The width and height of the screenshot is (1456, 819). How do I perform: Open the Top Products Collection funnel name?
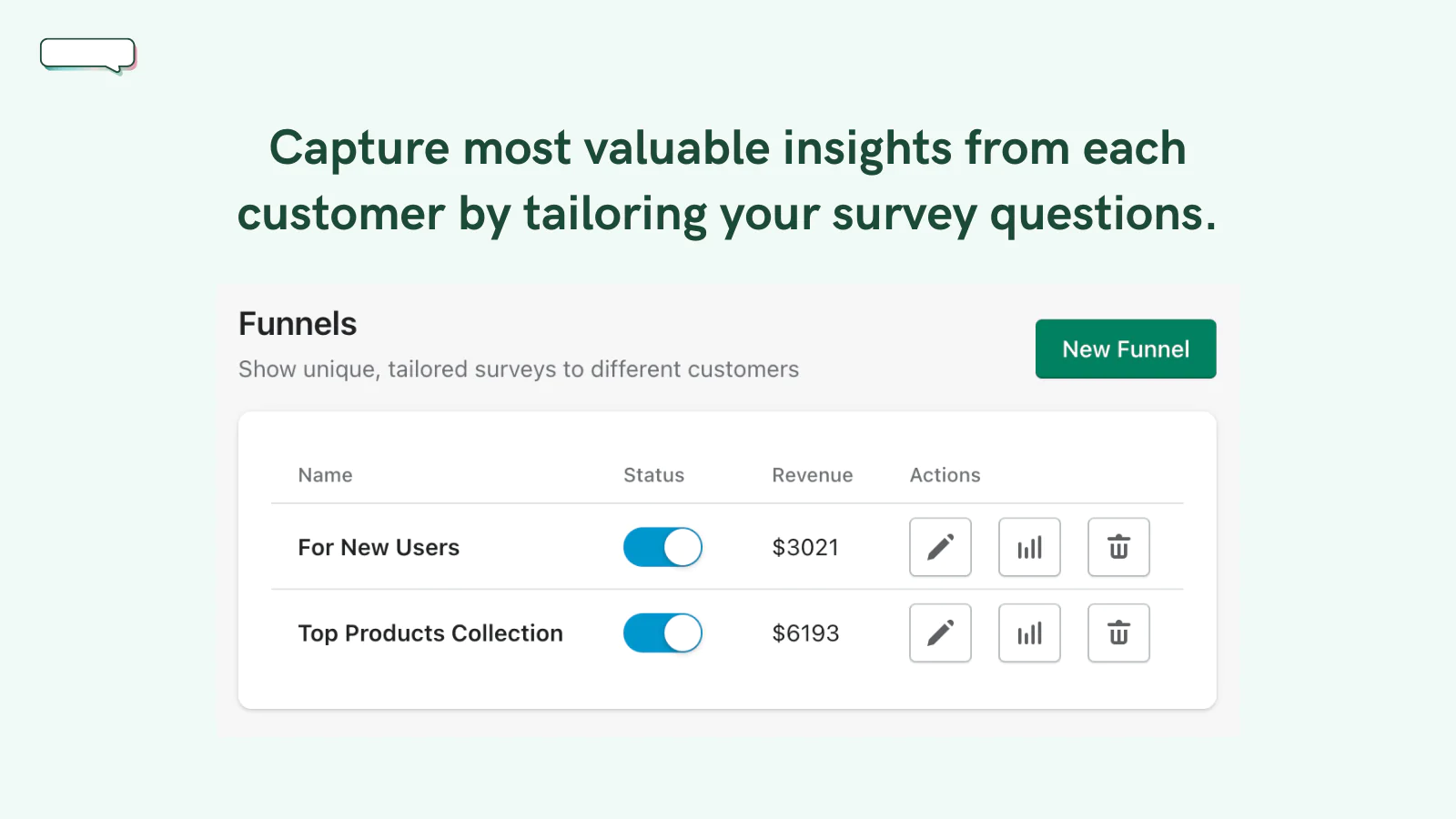[x=430, y=632]
